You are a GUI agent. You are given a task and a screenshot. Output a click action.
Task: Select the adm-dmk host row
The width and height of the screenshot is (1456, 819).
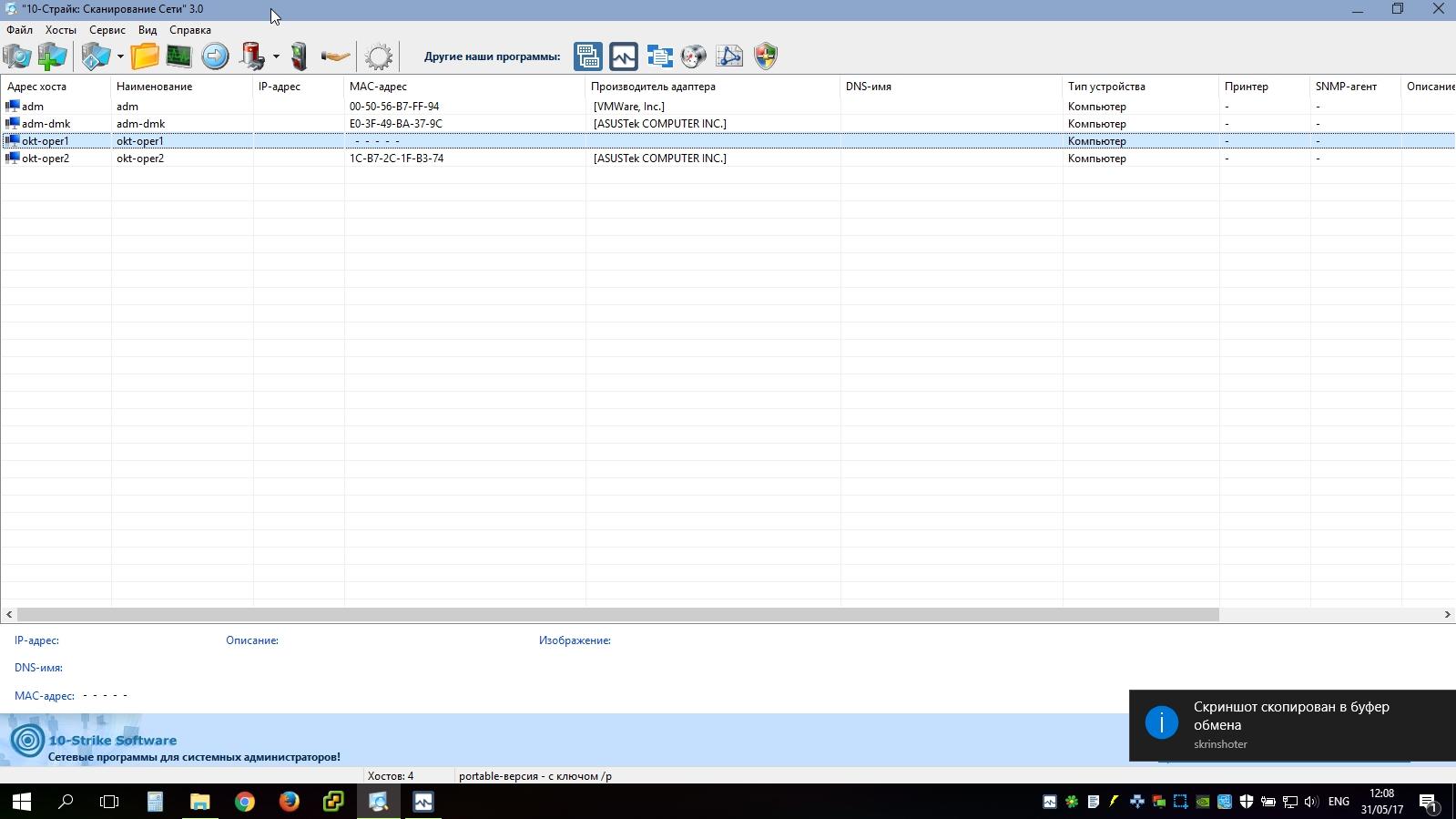pyautogui.click(x=728, y=124)
